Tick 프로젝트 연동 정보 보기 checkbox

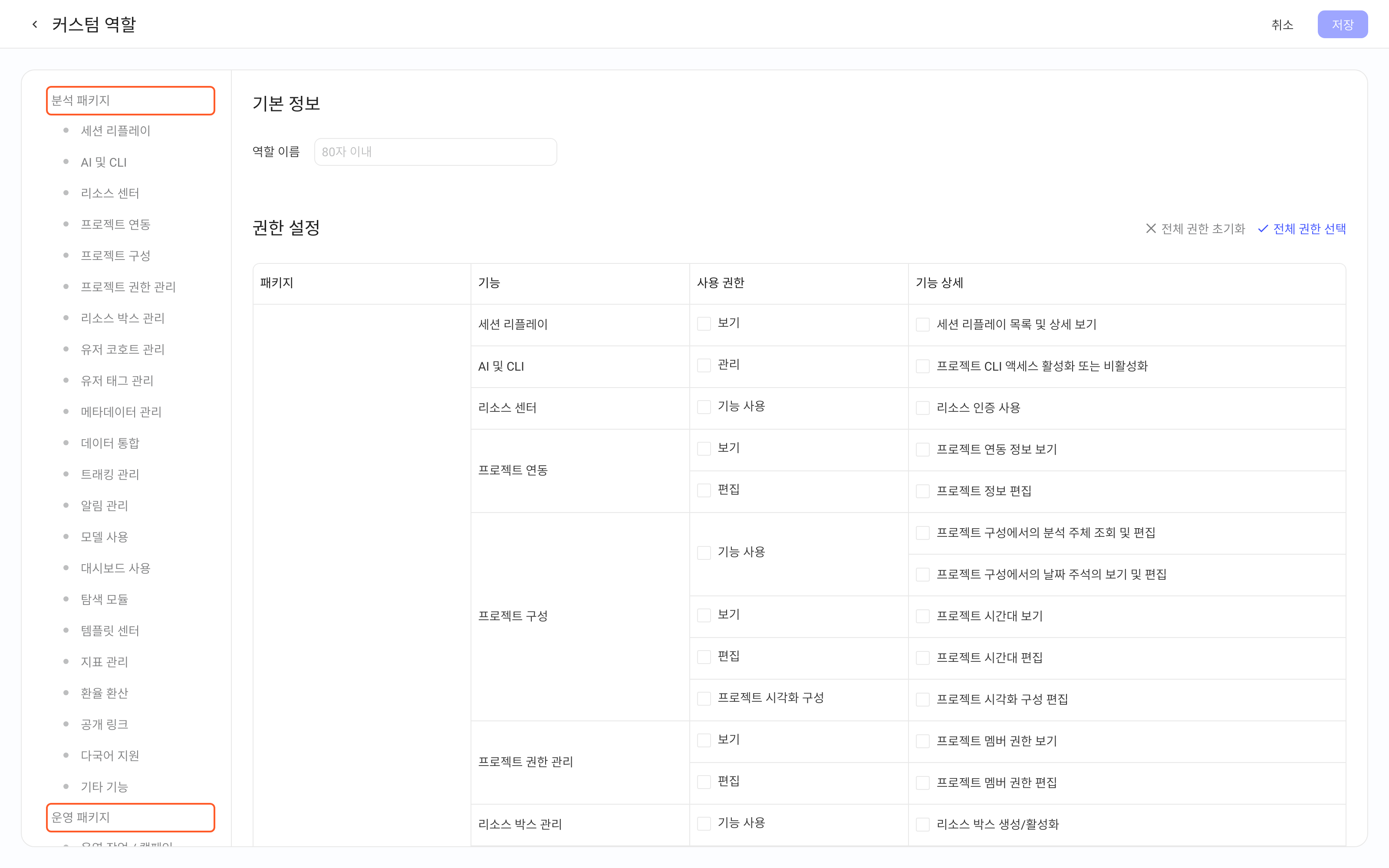coord(923,449)
